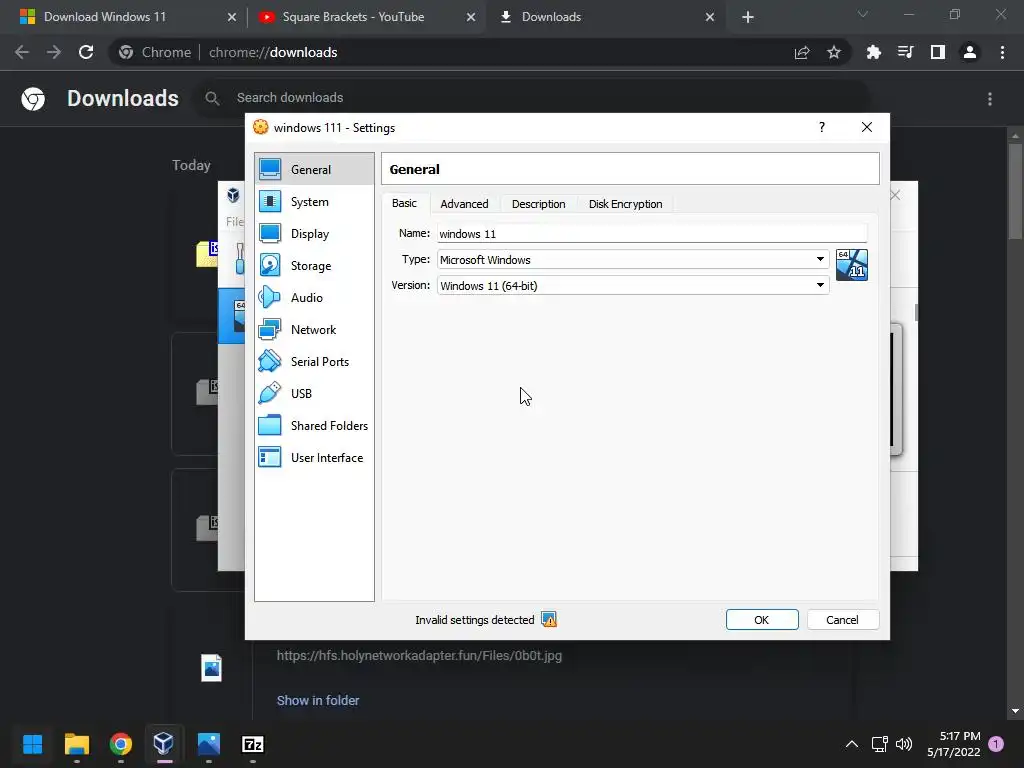Viewport: 1024px width, 768px height.
Task: Open the Audio settings category
Action: pos(313,298)
